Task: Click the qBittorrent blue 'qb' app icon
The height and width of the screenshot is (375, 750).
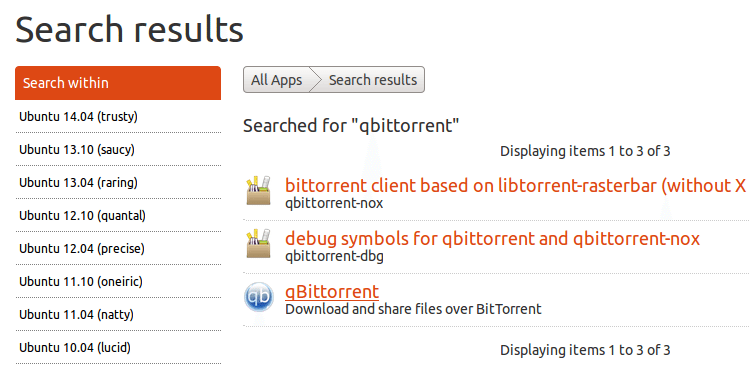Action: coord(259,298)
